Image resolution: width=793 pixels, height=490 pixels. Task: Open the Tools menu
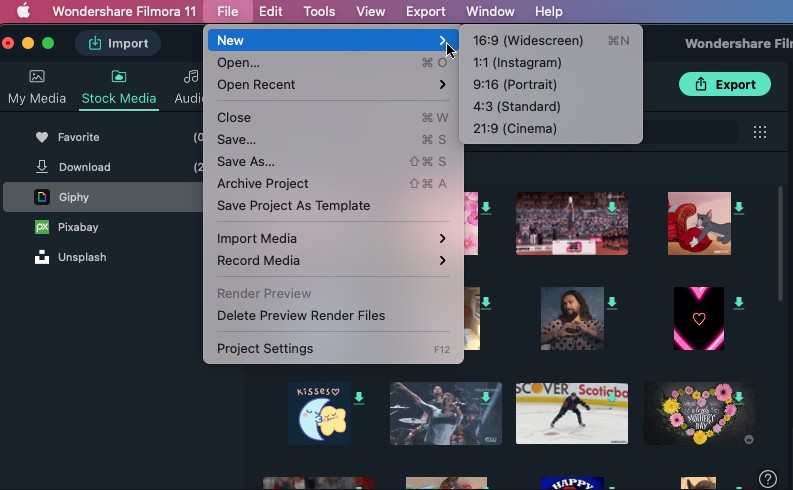click(319, 11)
